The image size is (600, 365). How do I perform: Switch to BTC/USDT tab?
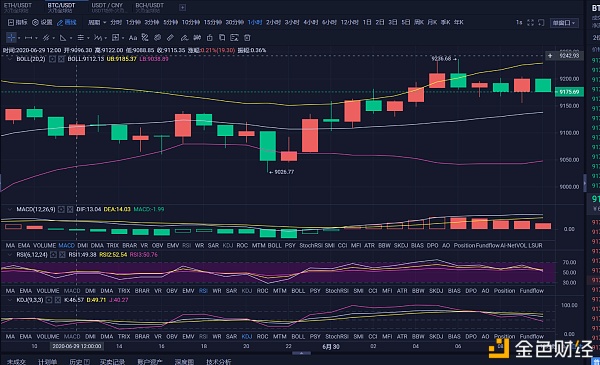click(61, 7)
